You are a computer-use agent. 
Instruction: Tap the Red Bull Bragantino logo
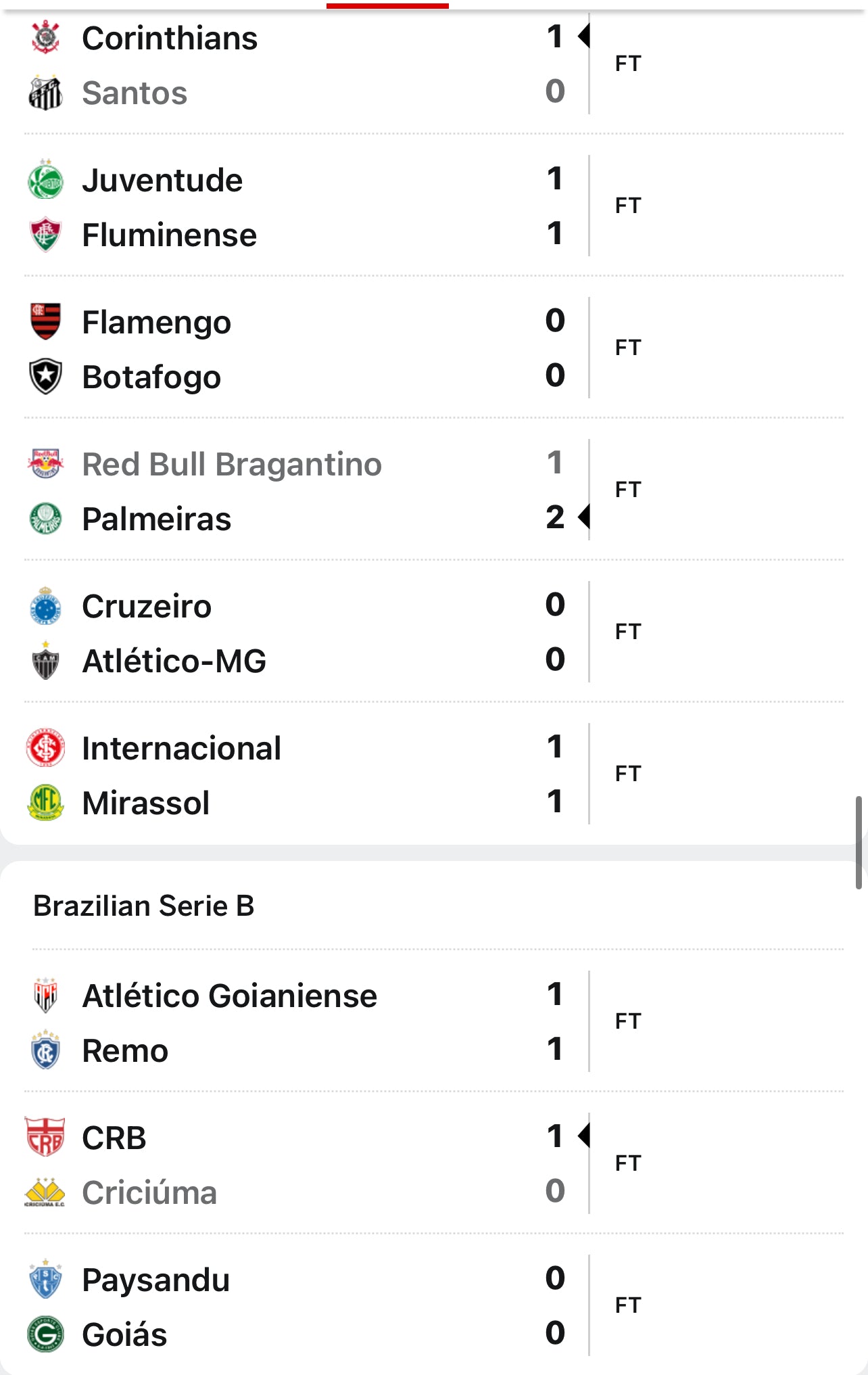pos(45,464)
